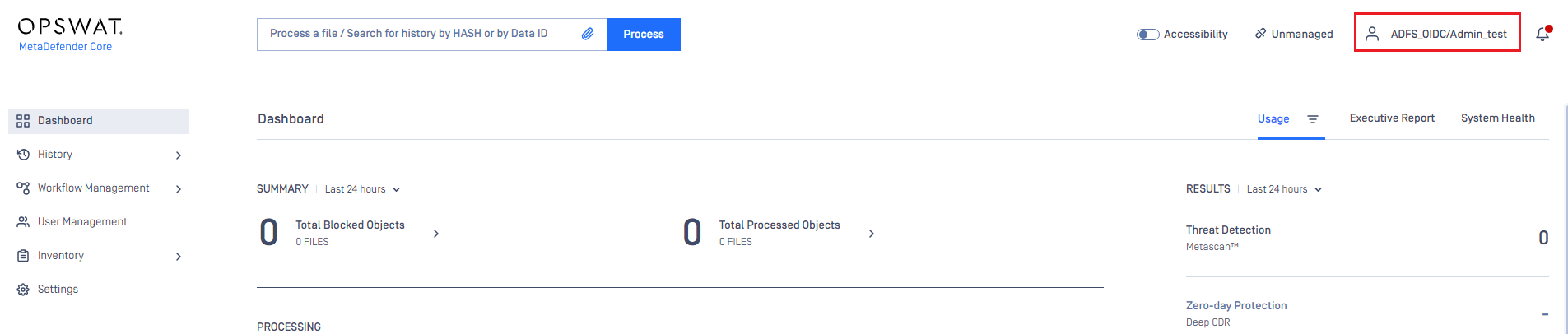Image resolution: width=1568 pixels, height=334 pixels.
Task: Click the History clock icon
Action: pyautogui.click(x=23, y=155)
